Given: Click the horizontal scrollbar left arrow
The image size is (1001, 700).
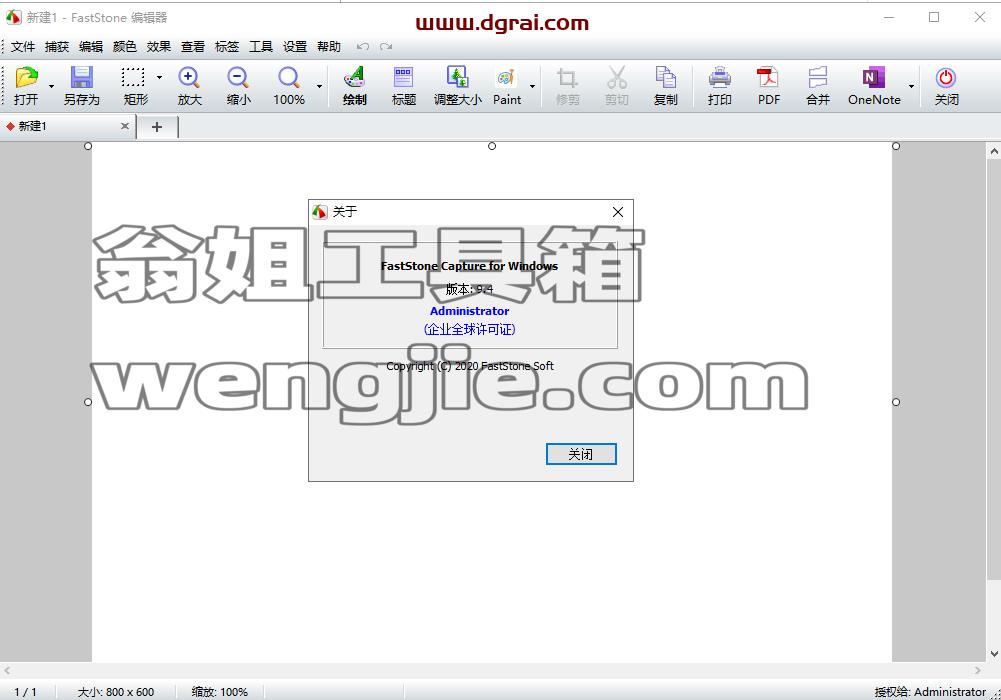Looking at the screenshot, I should (7, 670).
